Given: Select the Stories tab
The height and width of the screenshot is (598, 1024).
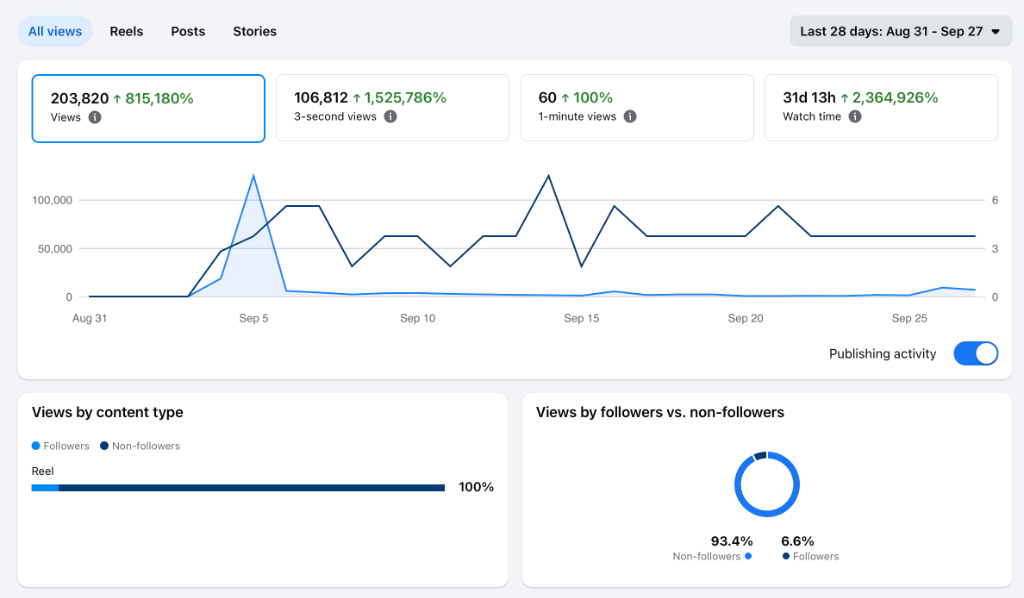Looking at the screenshot, I should [255, 31].
